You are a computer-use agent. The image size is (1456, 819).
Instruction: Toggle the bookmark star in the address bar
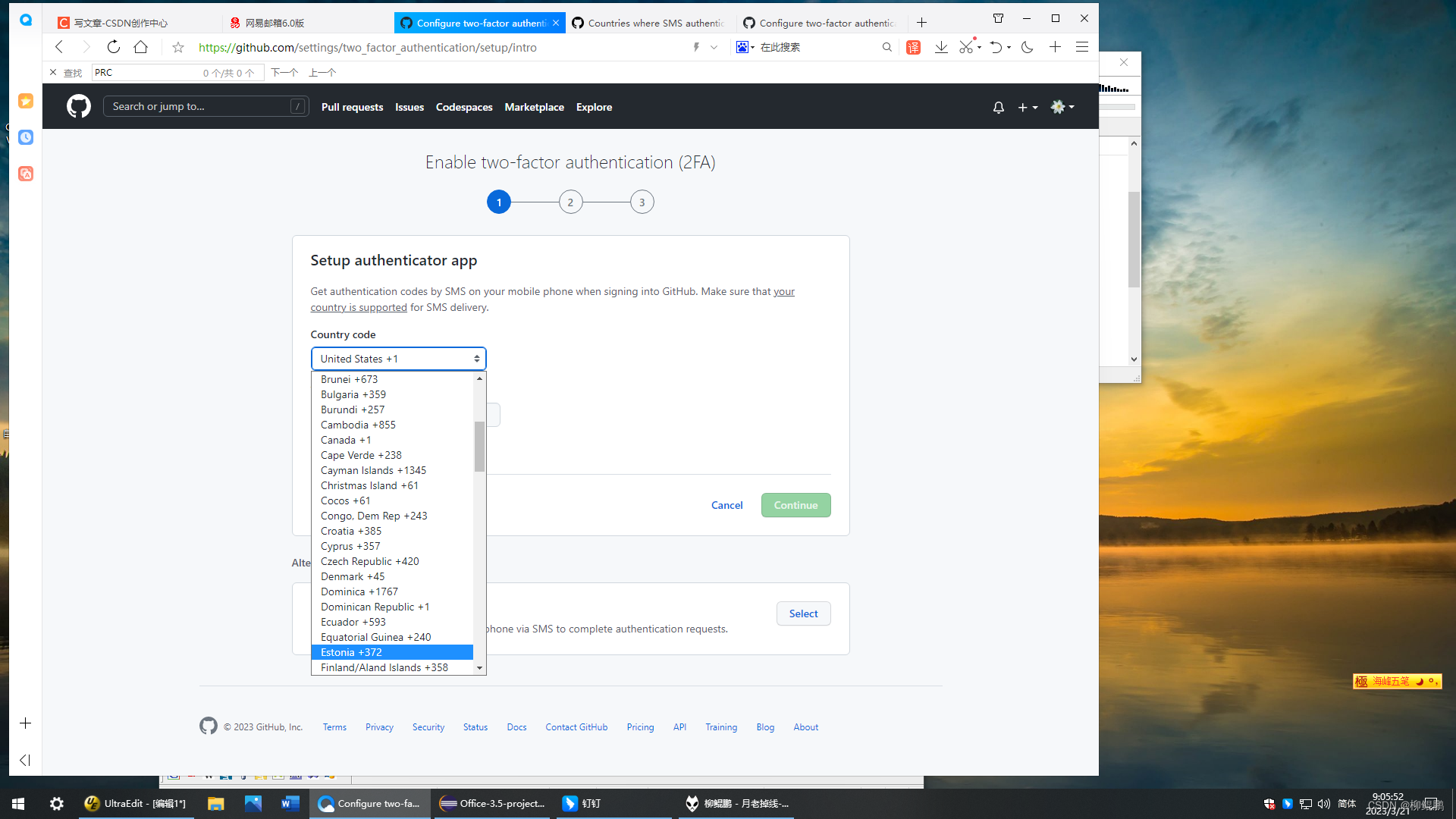177,46
